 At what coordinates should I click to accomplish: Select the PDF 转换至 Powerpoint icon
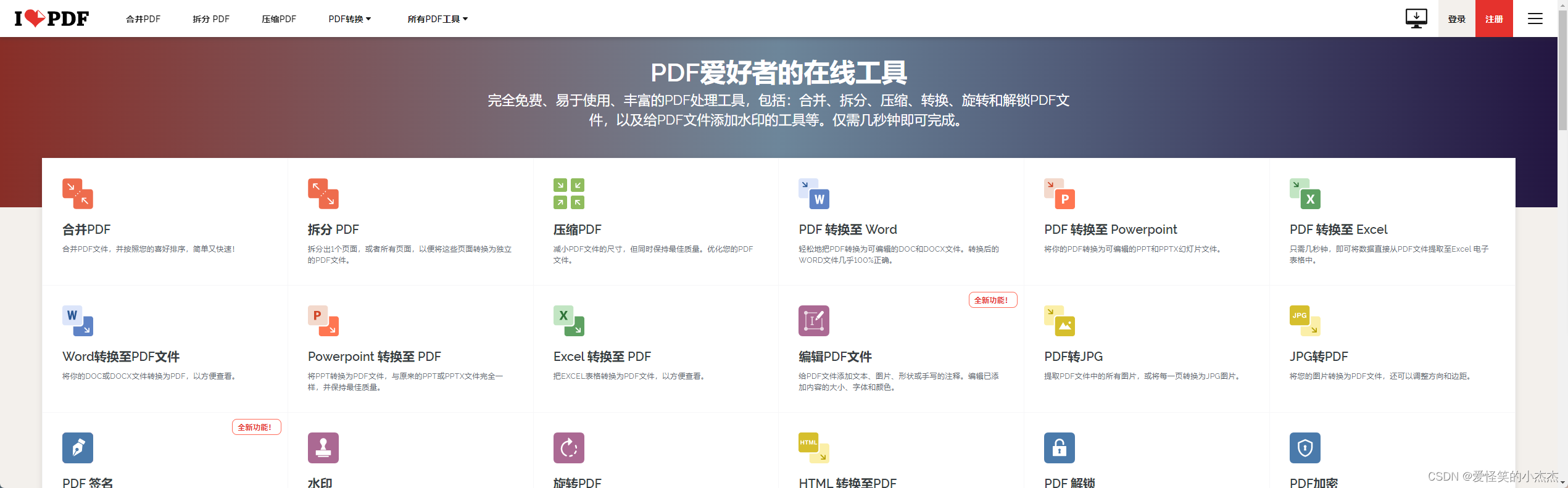pyautogui.click(x=1060, y=194)
